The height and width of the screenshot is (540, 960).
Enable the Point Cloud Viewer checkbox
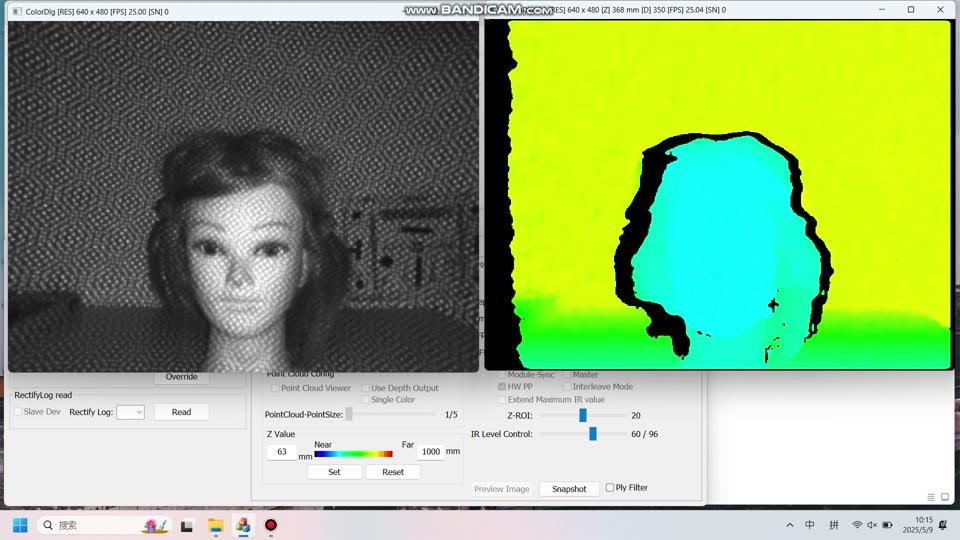tap(276, 388)
